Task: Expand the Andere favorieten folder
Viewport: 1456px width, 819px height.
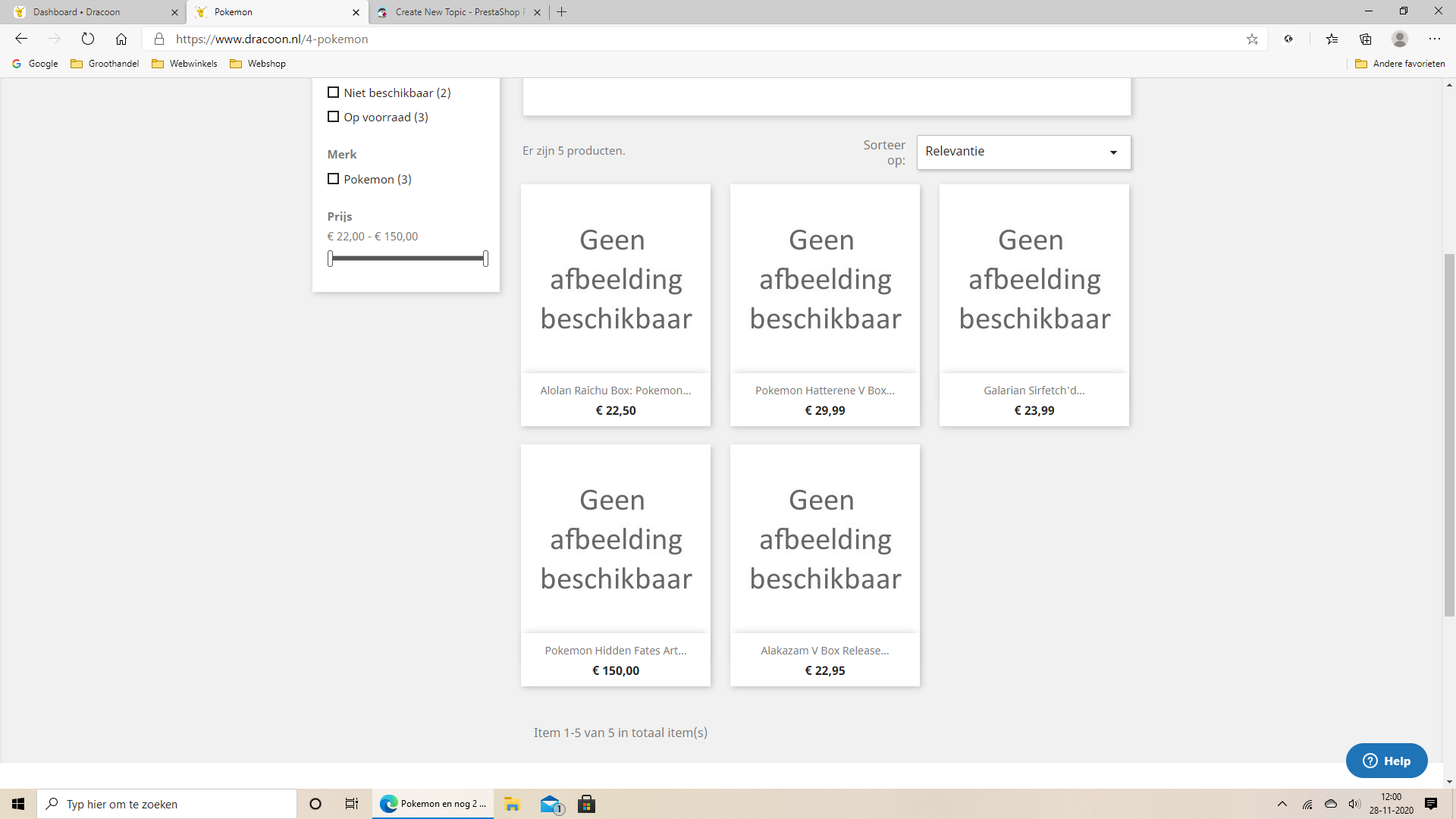Action: point(1400,64)
